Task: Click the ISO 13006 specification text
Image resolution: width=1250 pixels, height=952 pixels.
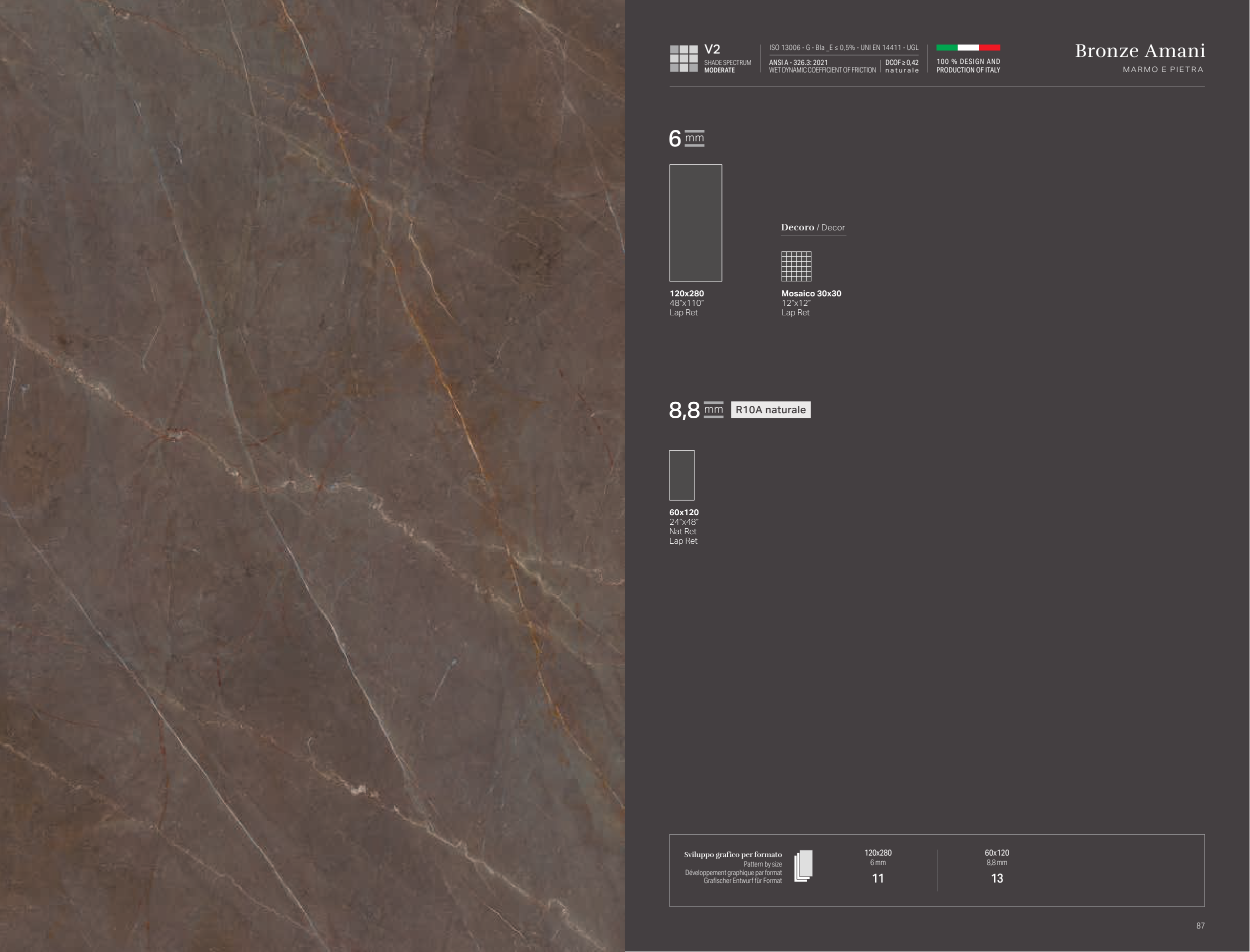Action: click(x=843, y=47)
